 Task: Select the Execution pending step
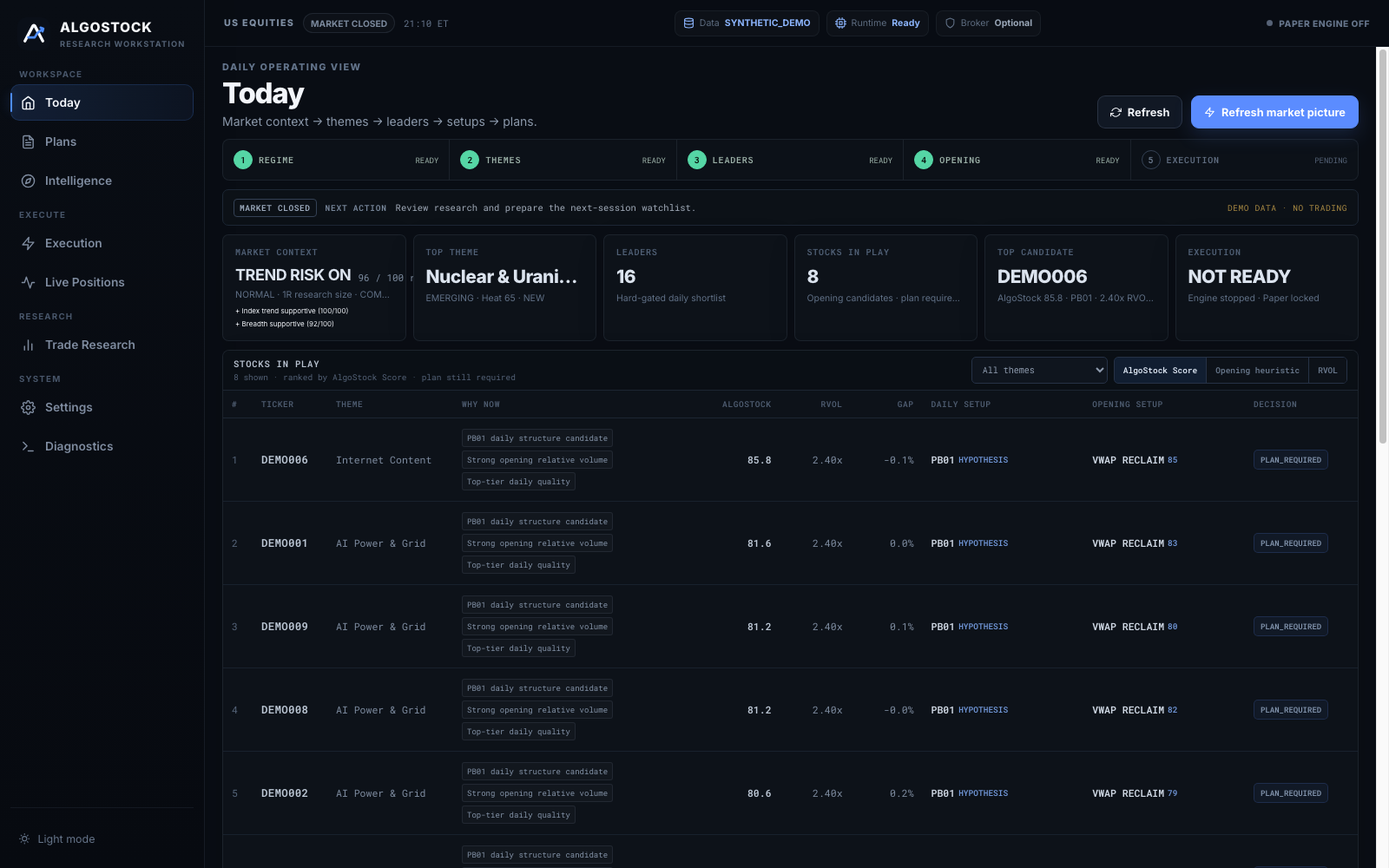pyautogui.click(x=1244, y=161)
